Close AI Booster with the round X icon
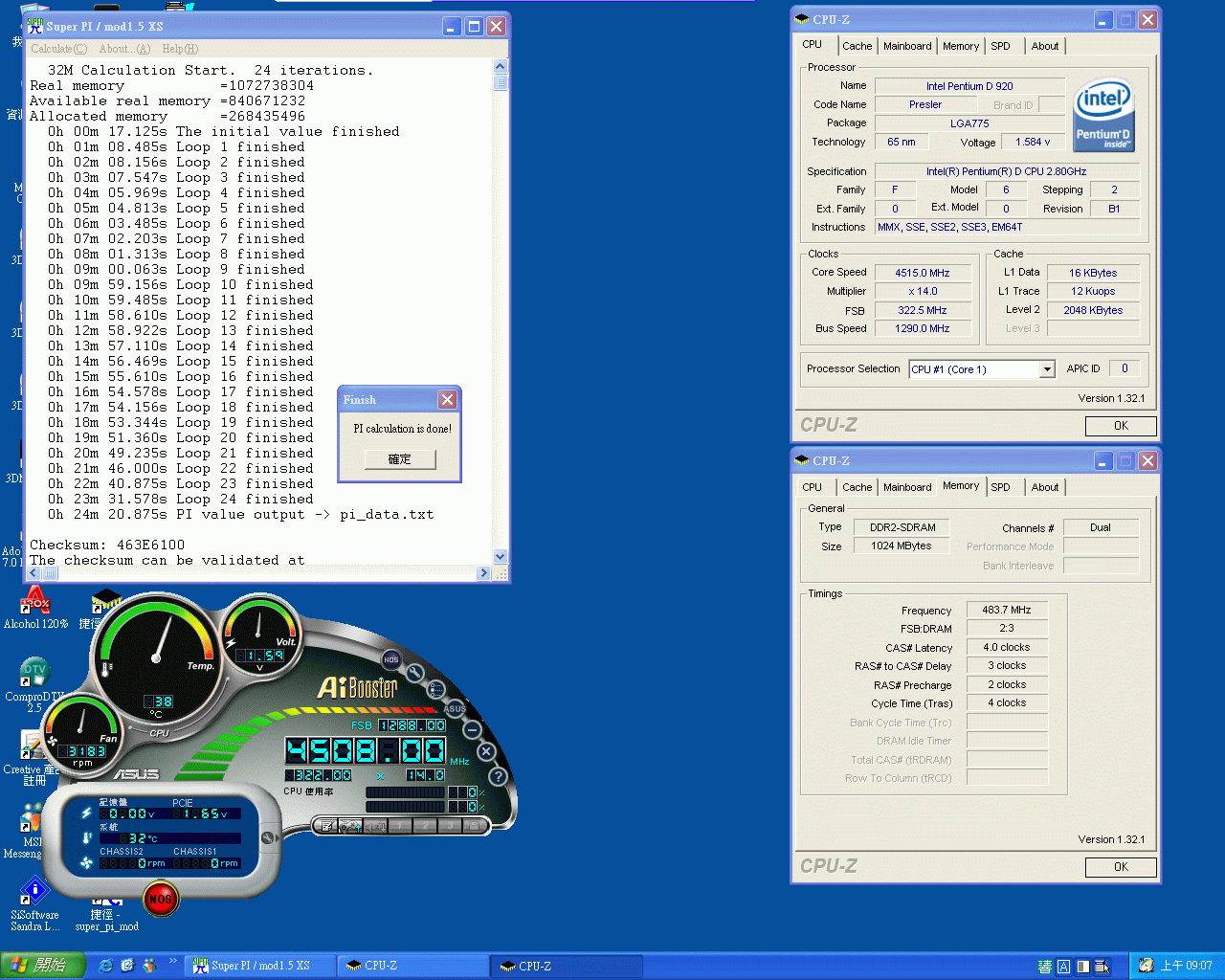The image size is (1225, 980). pyautogui.click(x=486, y=751)
